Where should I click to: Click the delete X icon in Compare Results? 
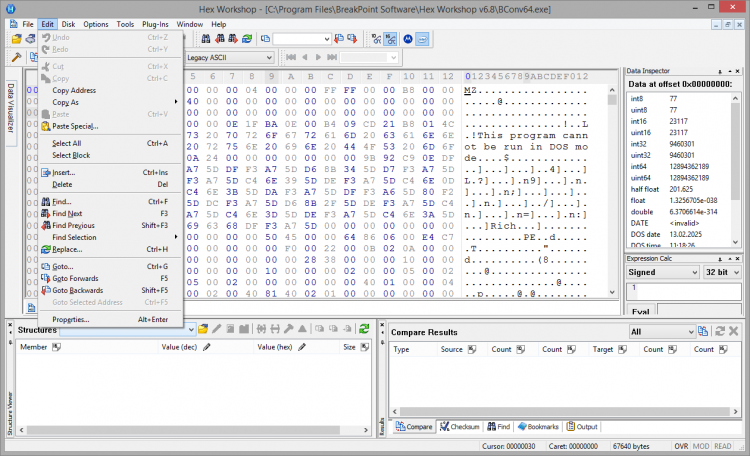(733, 331)
